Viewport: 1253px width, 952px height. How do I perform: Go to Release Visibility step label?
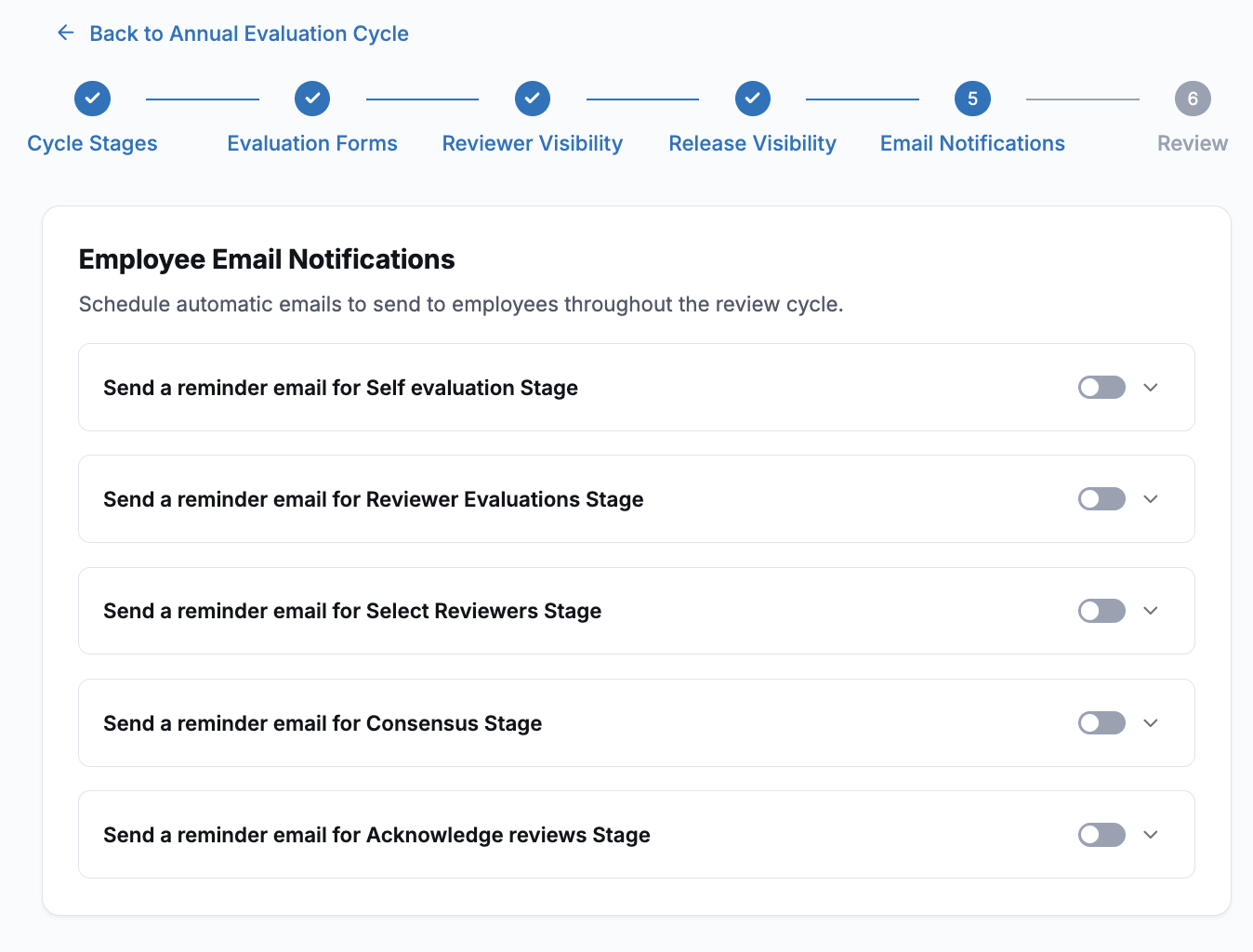pyautogui.click(x=753, y=143)
